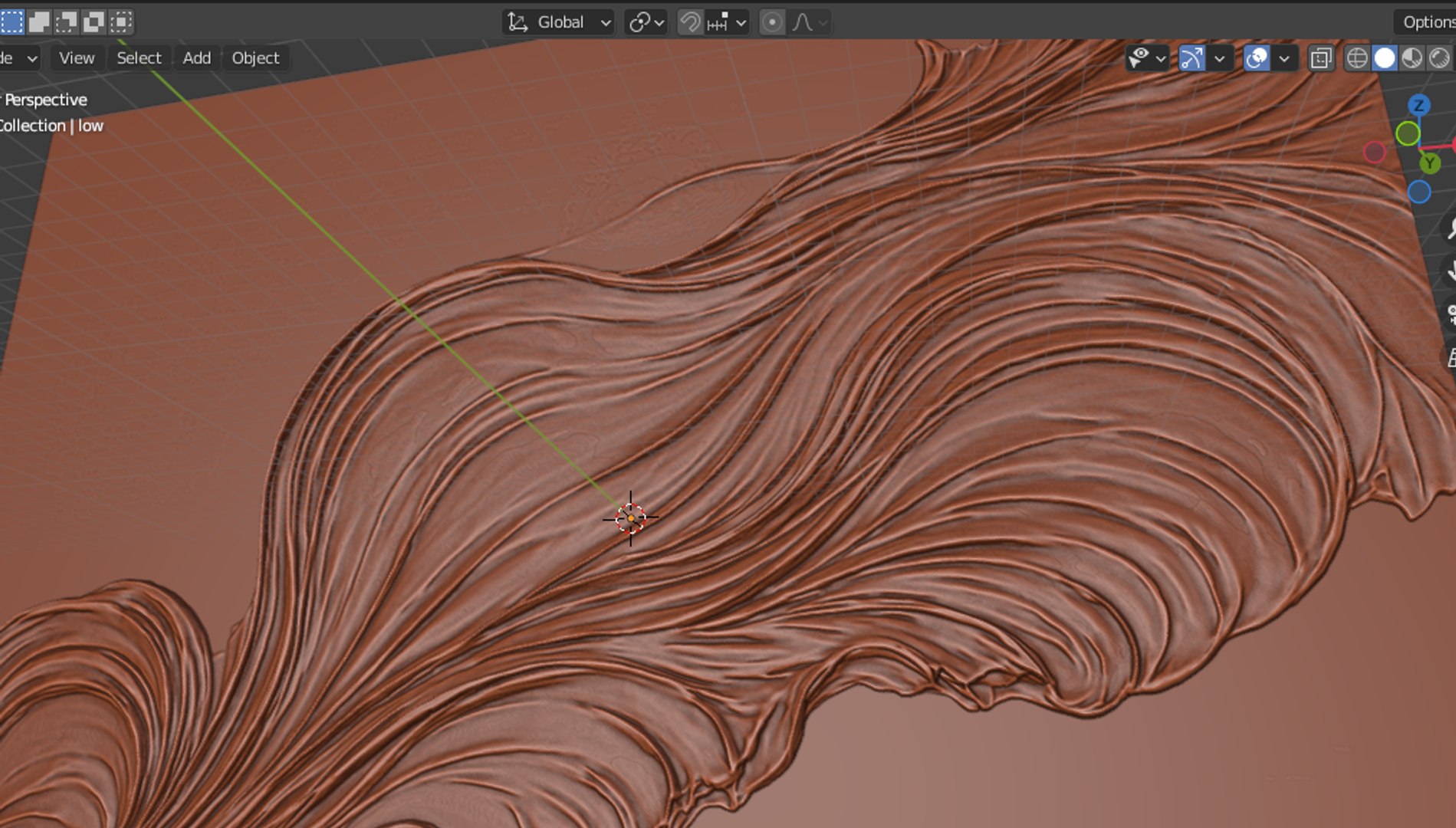
Task: Click the hollow red negative X axis circle
Action: pos(1374,153)
